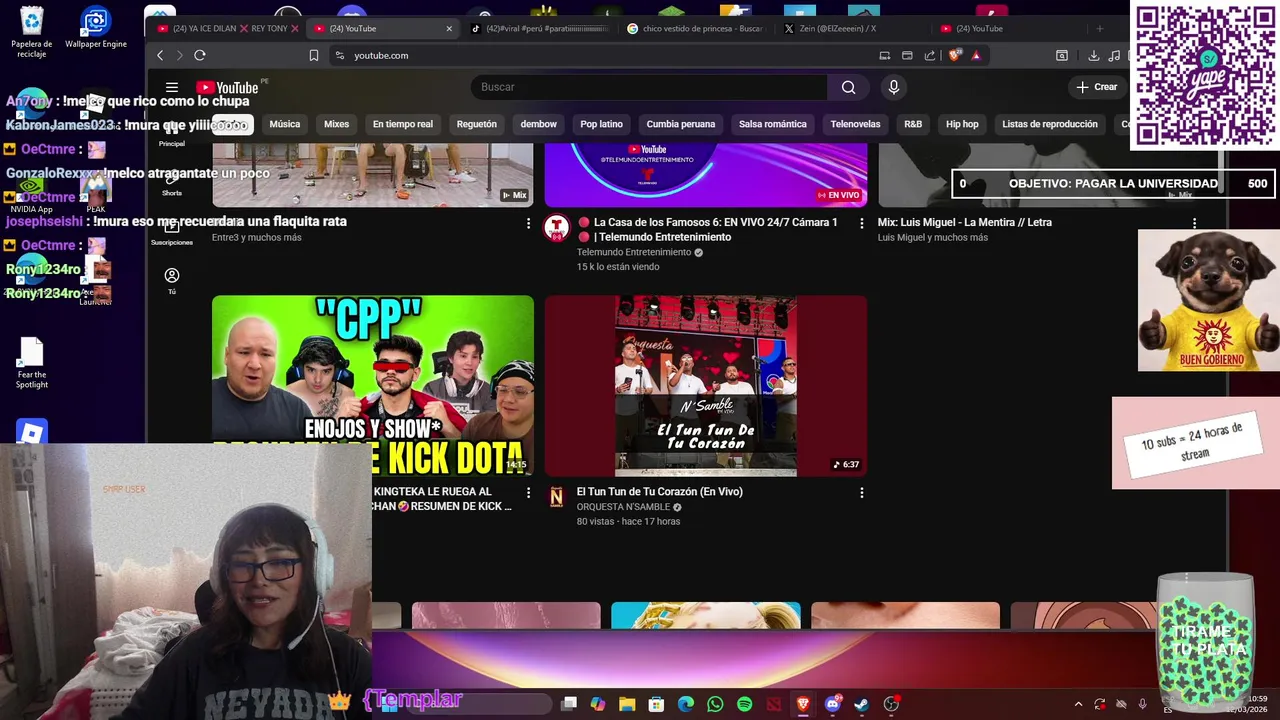
Task: Open the Brave Shields lion icon
Action: click(x=954, y=55)
